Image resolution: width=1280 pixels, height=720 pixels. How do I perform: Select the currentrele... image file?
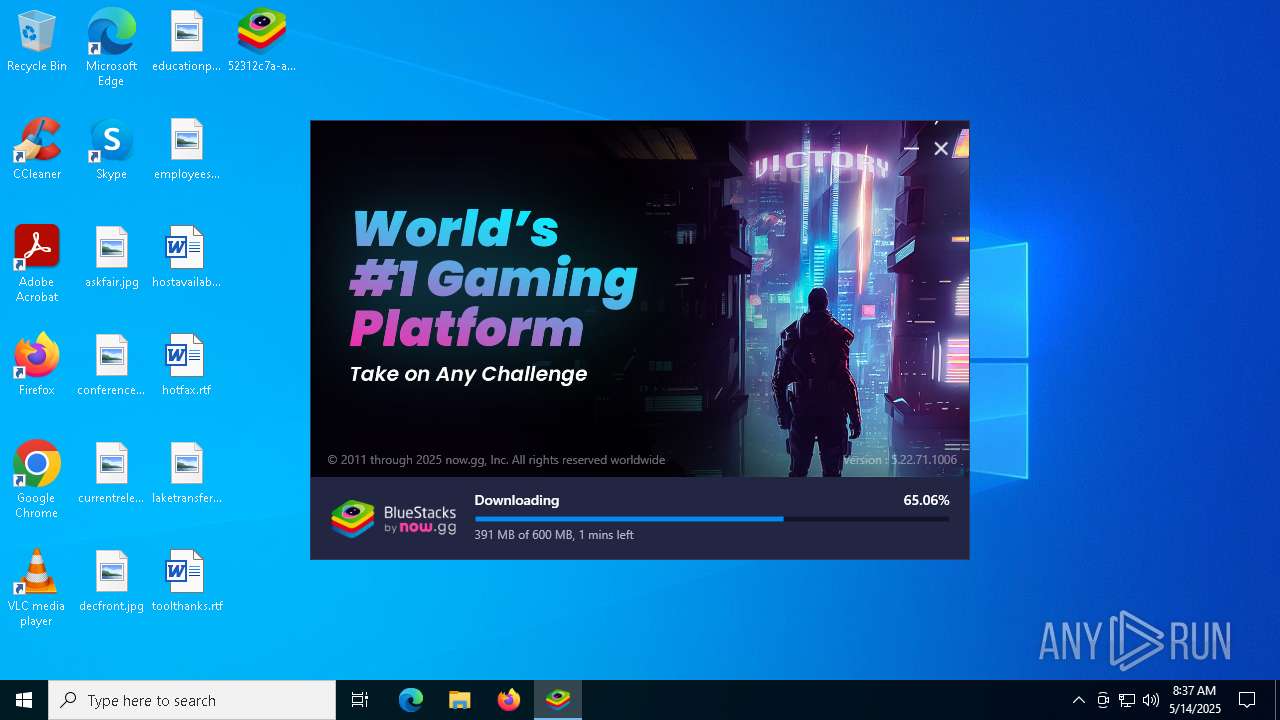[111, 474]
